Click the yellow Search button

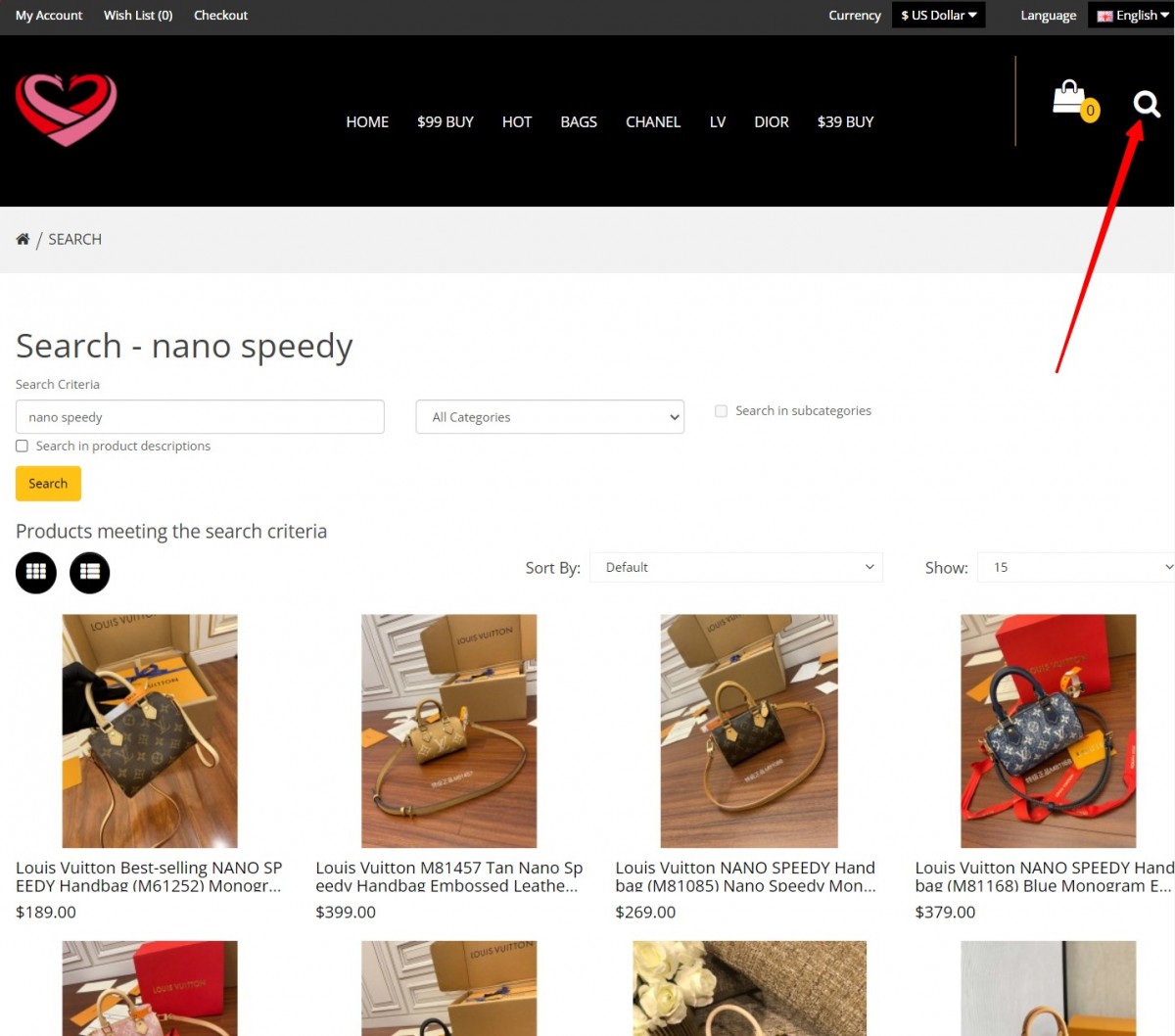48,484
